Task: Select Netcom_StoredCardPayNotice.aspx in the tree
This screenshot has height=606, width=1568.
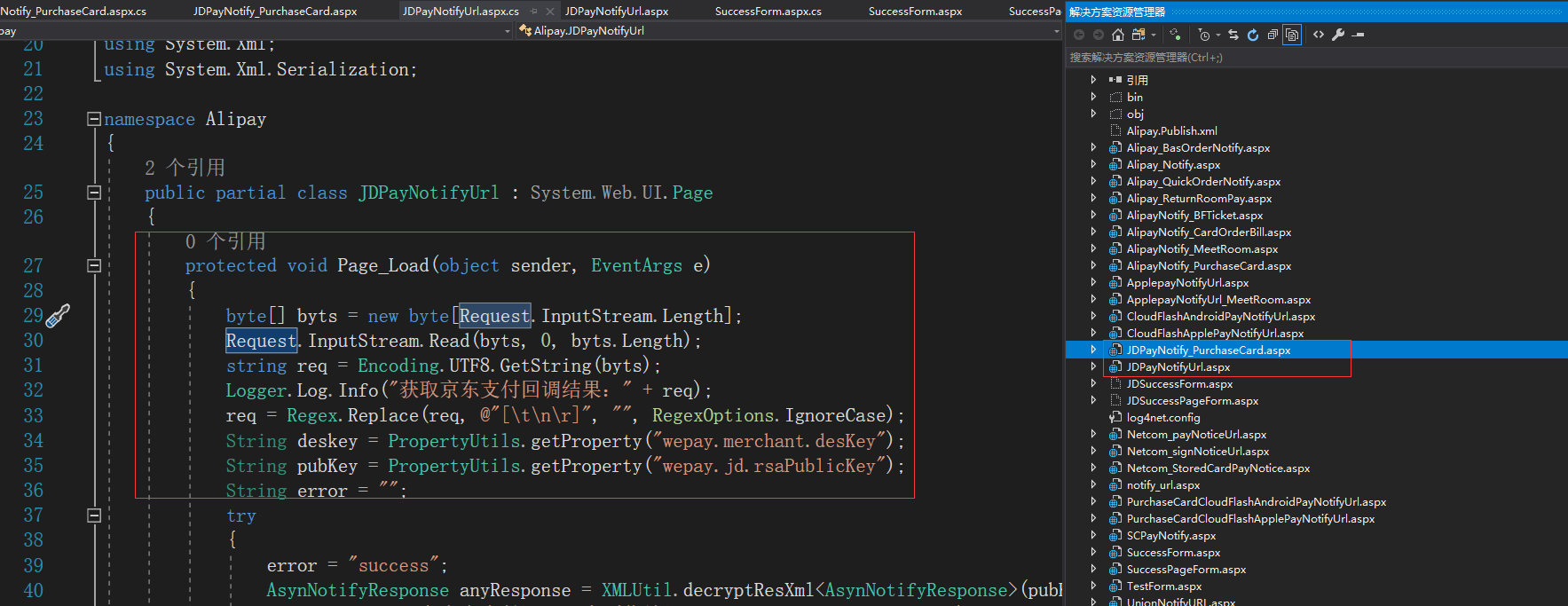Action: coord(1218,468)
